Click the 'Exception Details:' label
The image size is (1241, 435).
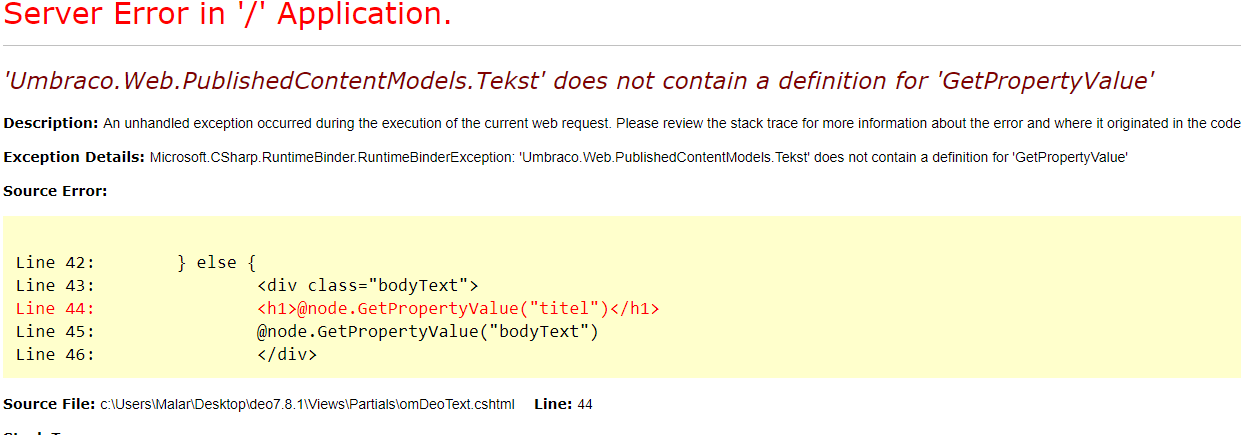pyautogui.click(x=75, y=157)
